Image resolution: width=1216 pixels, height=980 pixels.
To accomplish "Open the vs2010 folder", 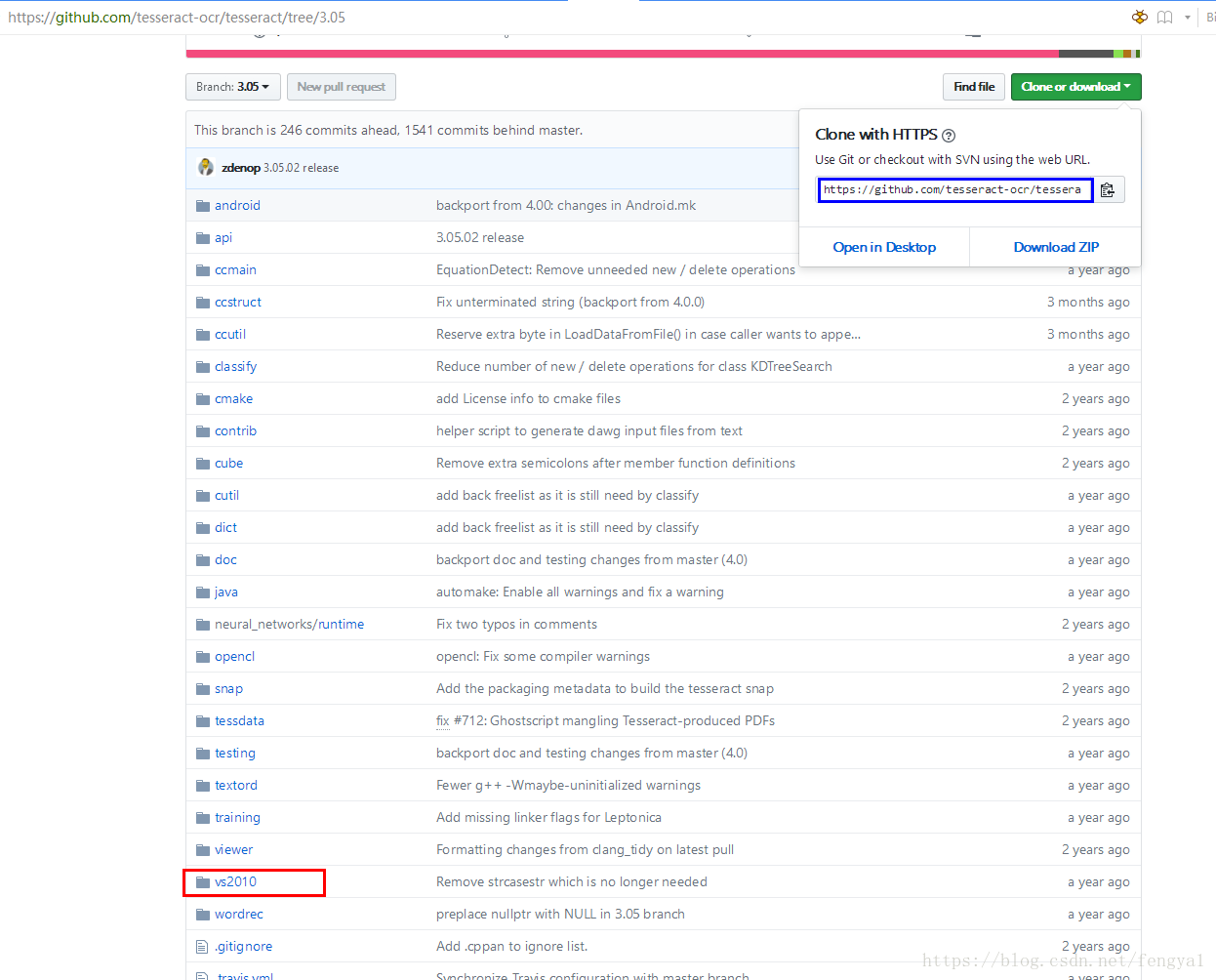I will point(235,882).
